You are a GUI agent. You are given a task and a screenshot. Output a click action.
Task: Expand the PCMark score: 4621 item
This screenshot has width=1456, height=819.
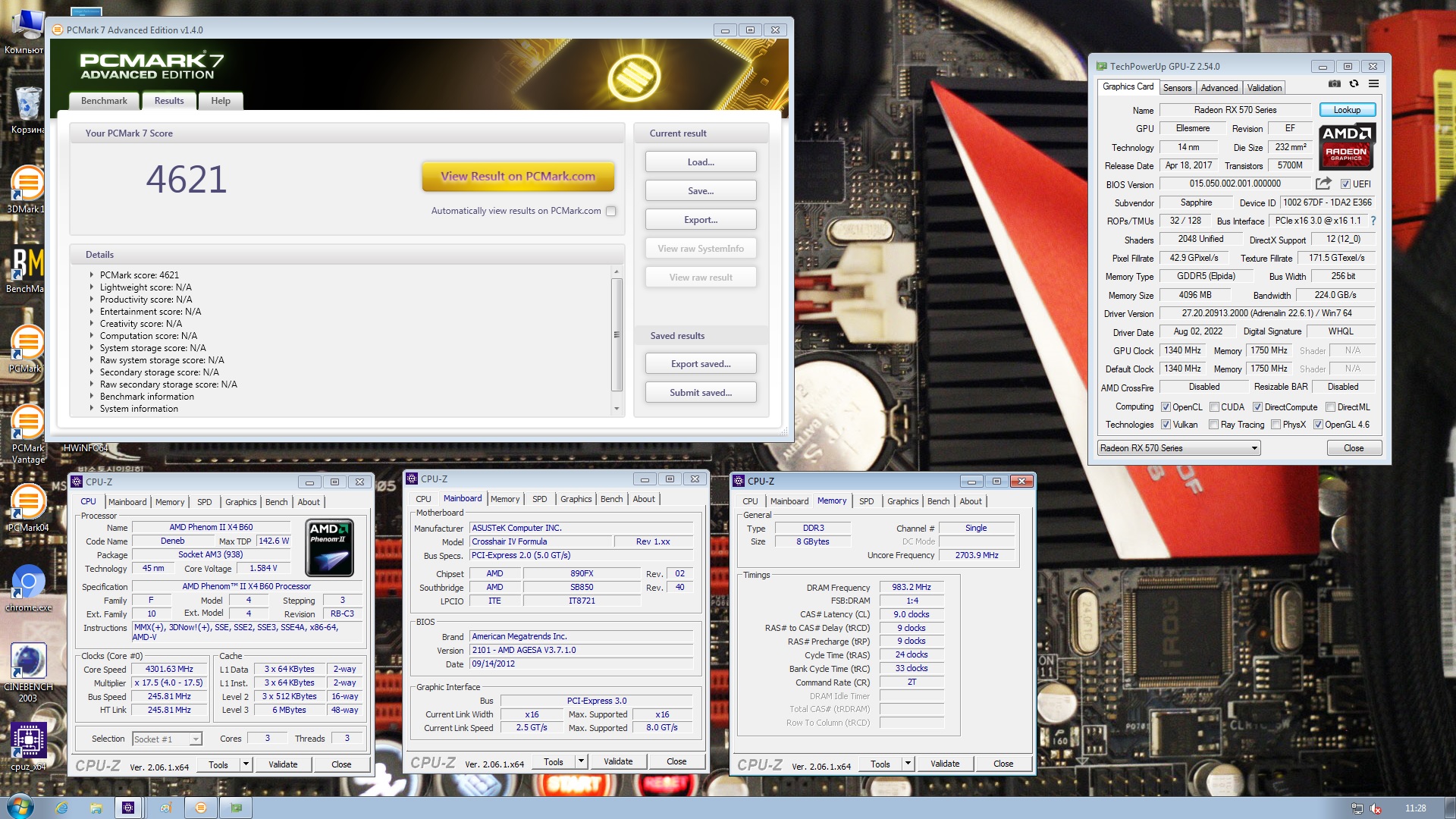point(92,275)
